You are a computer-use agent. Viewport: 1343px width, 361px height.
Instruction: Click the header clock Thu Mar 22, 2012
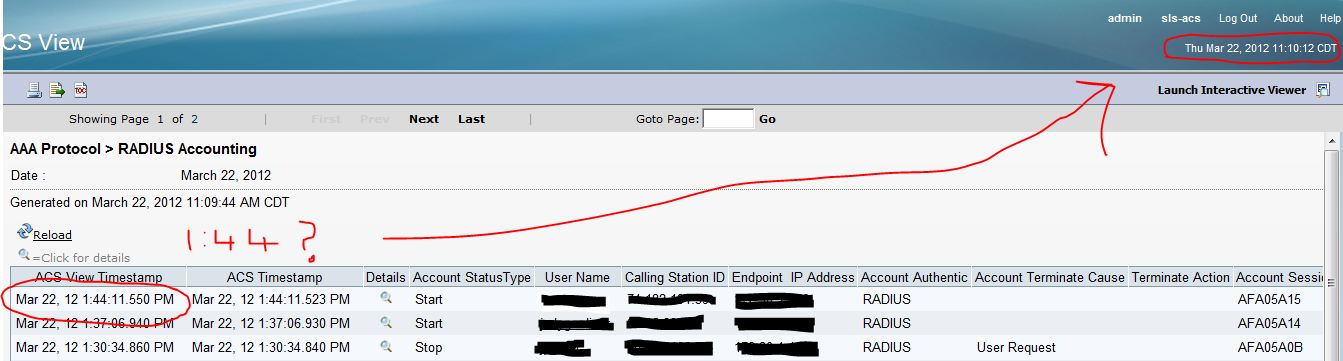pos(1260,48)
